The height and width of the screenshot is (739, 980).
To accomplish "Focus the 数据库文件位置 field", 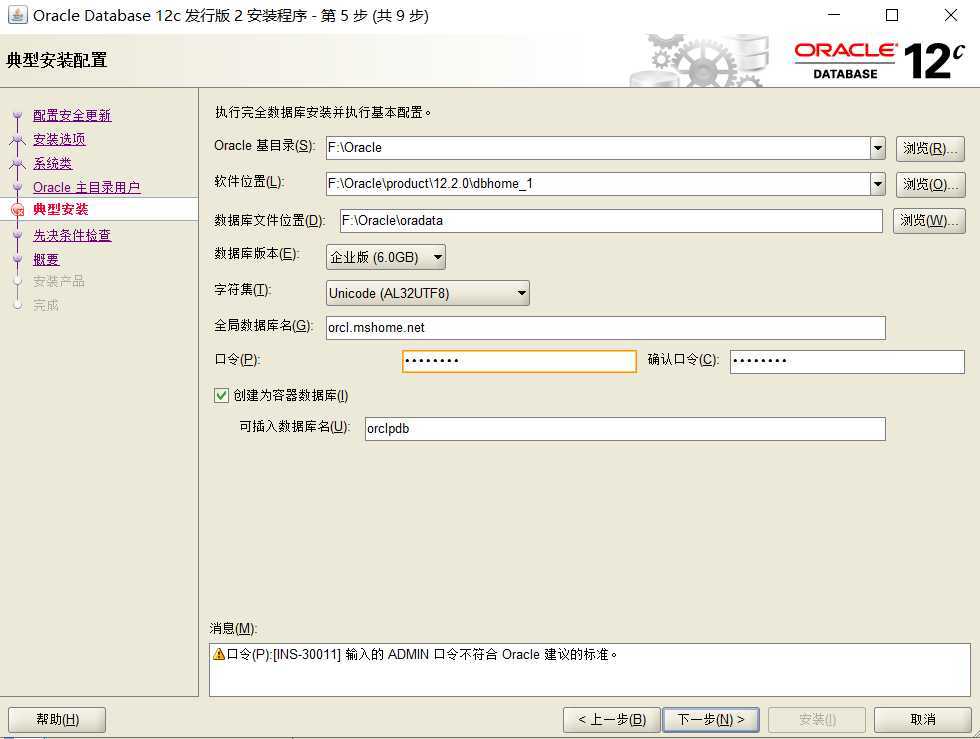I will (611, 221).
